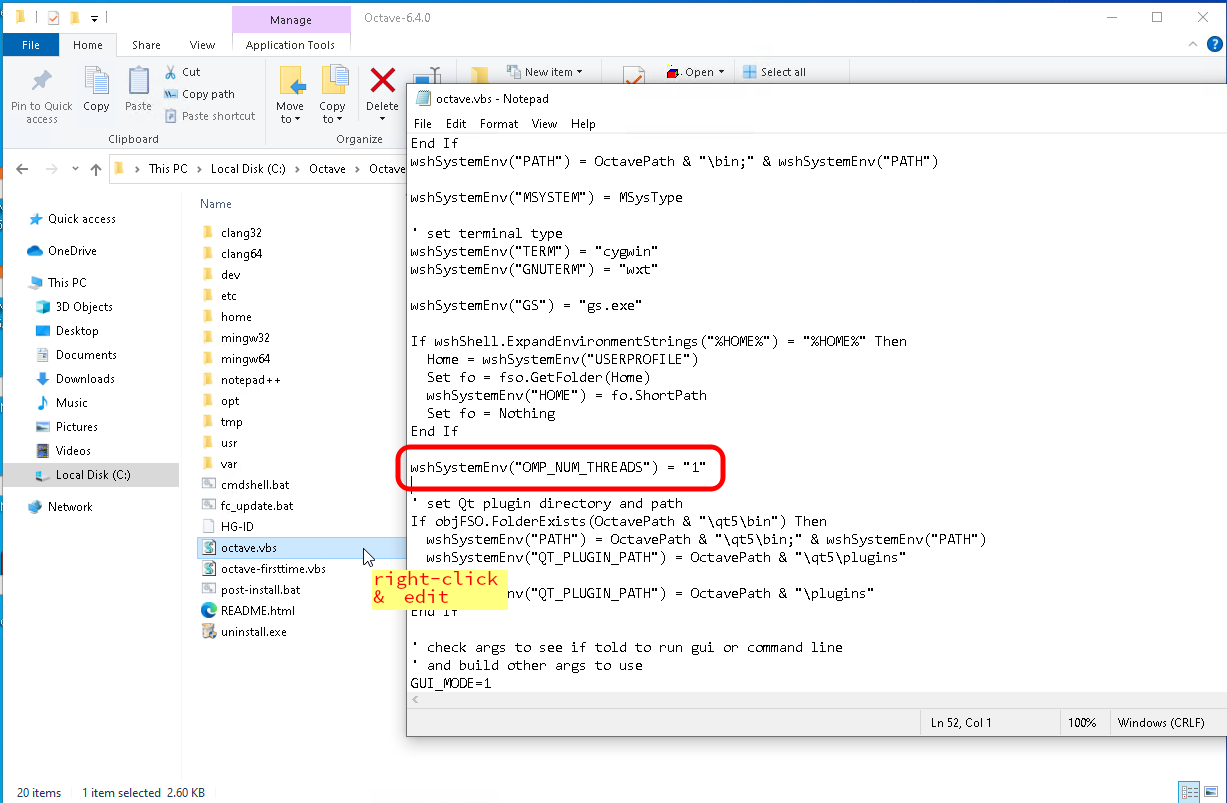
Task: Click the Delete red X icon
Action: coord(382,80)
